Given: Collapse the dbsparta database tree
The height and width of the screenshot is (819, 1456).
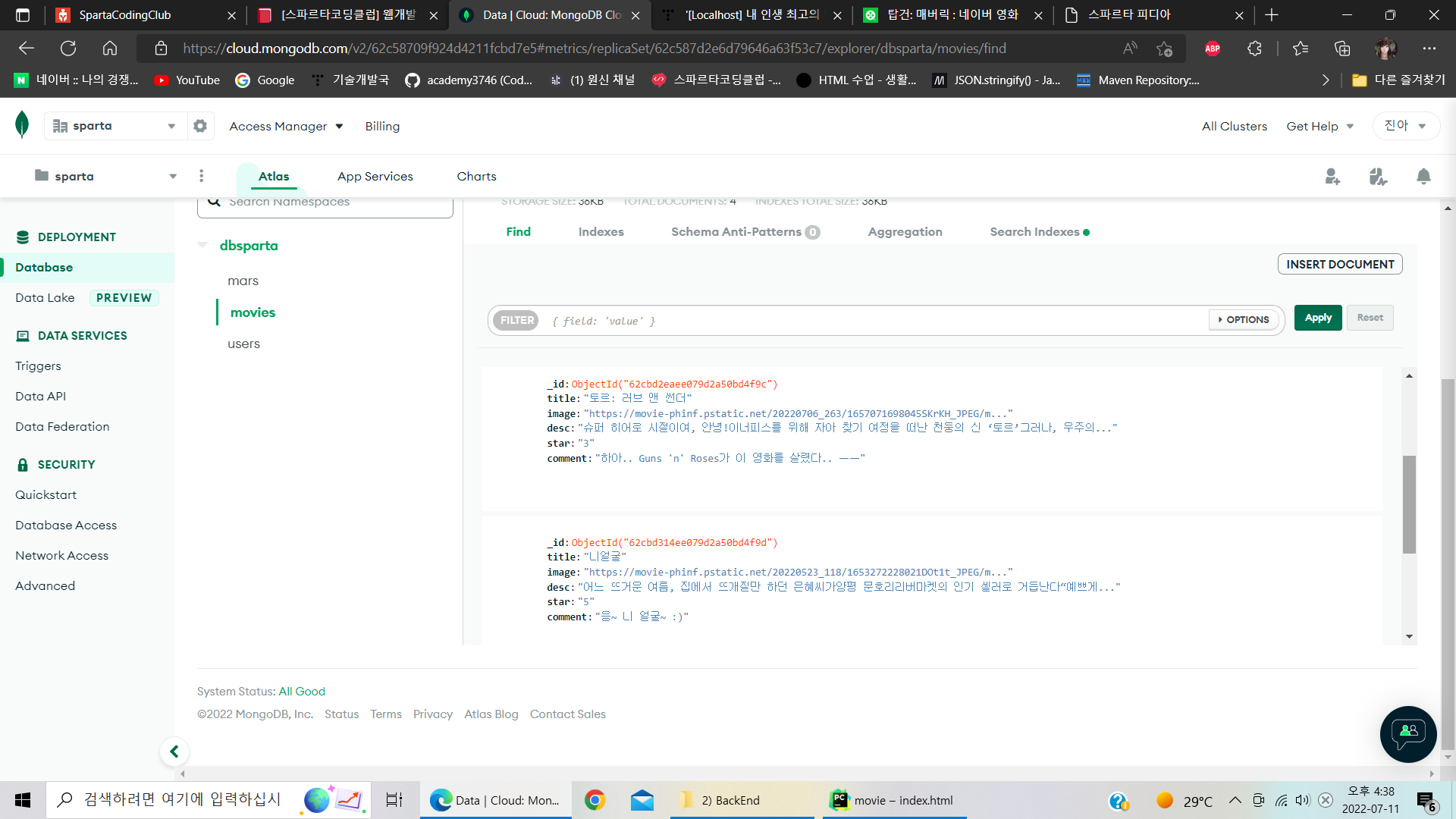Looking at the screenshot, I should coord(202,245).
